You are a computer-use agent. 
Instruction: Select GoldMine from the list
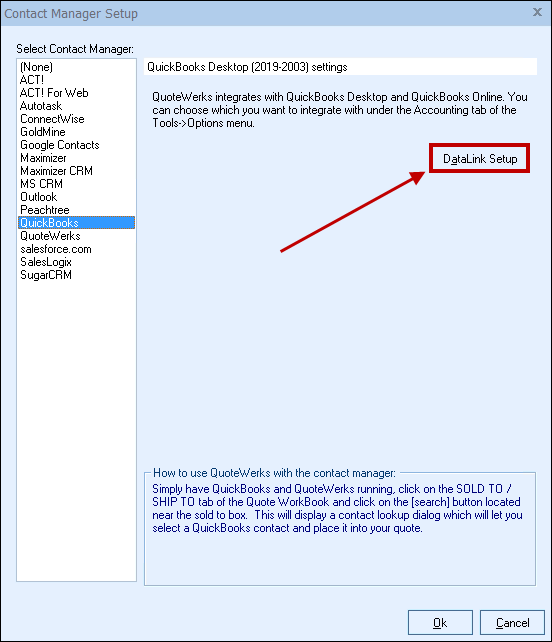click(77, 132)
